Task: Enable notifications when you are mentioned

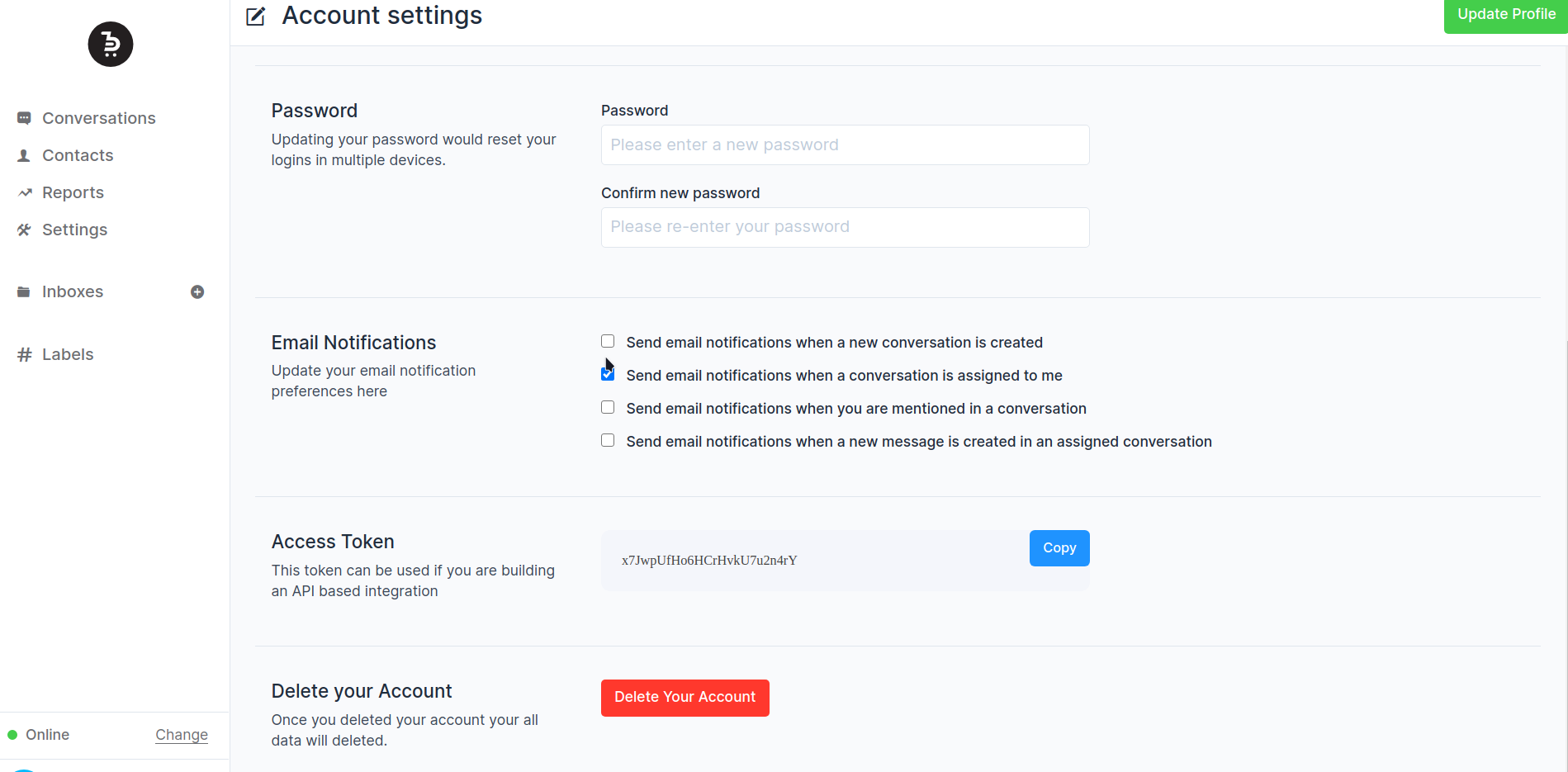Action: tap(608, 407)
